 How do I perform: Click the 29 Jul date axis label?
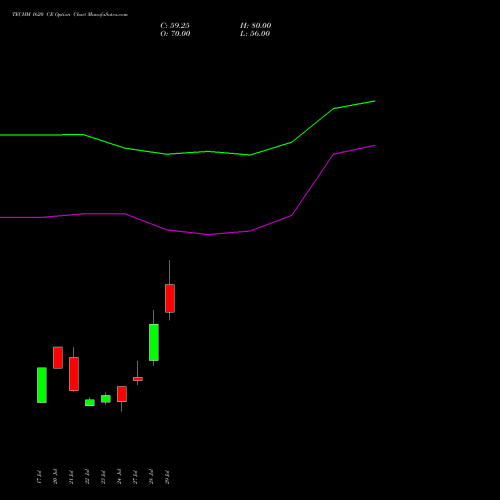coord(167,477)
